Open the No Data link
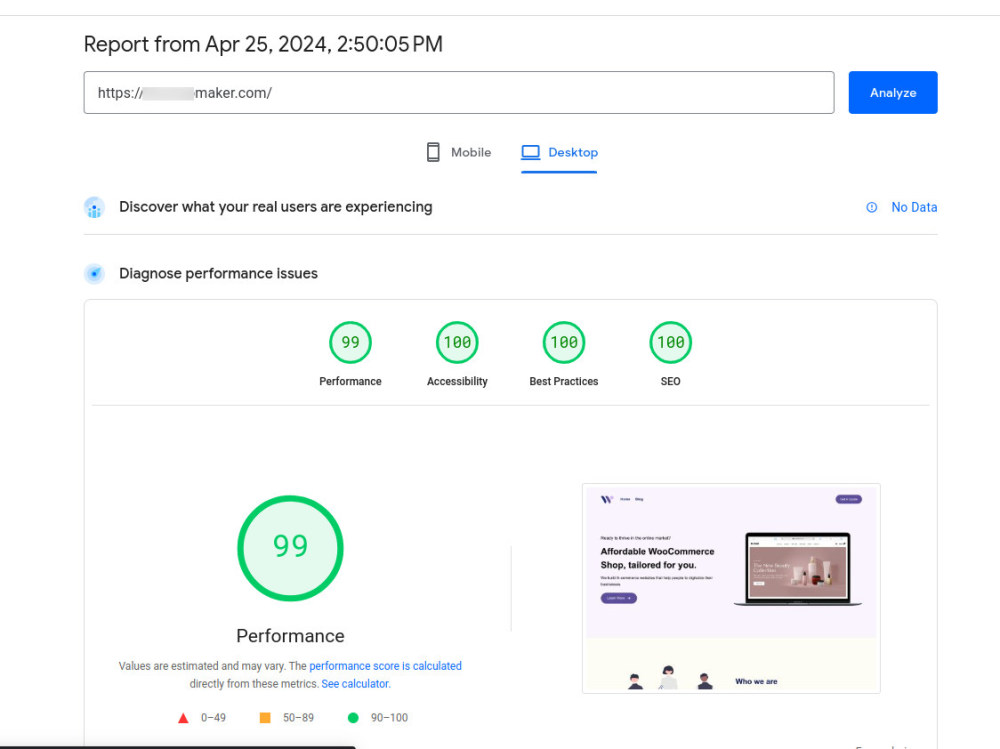Screen dimensions: 1000x749 click(914, 207)
